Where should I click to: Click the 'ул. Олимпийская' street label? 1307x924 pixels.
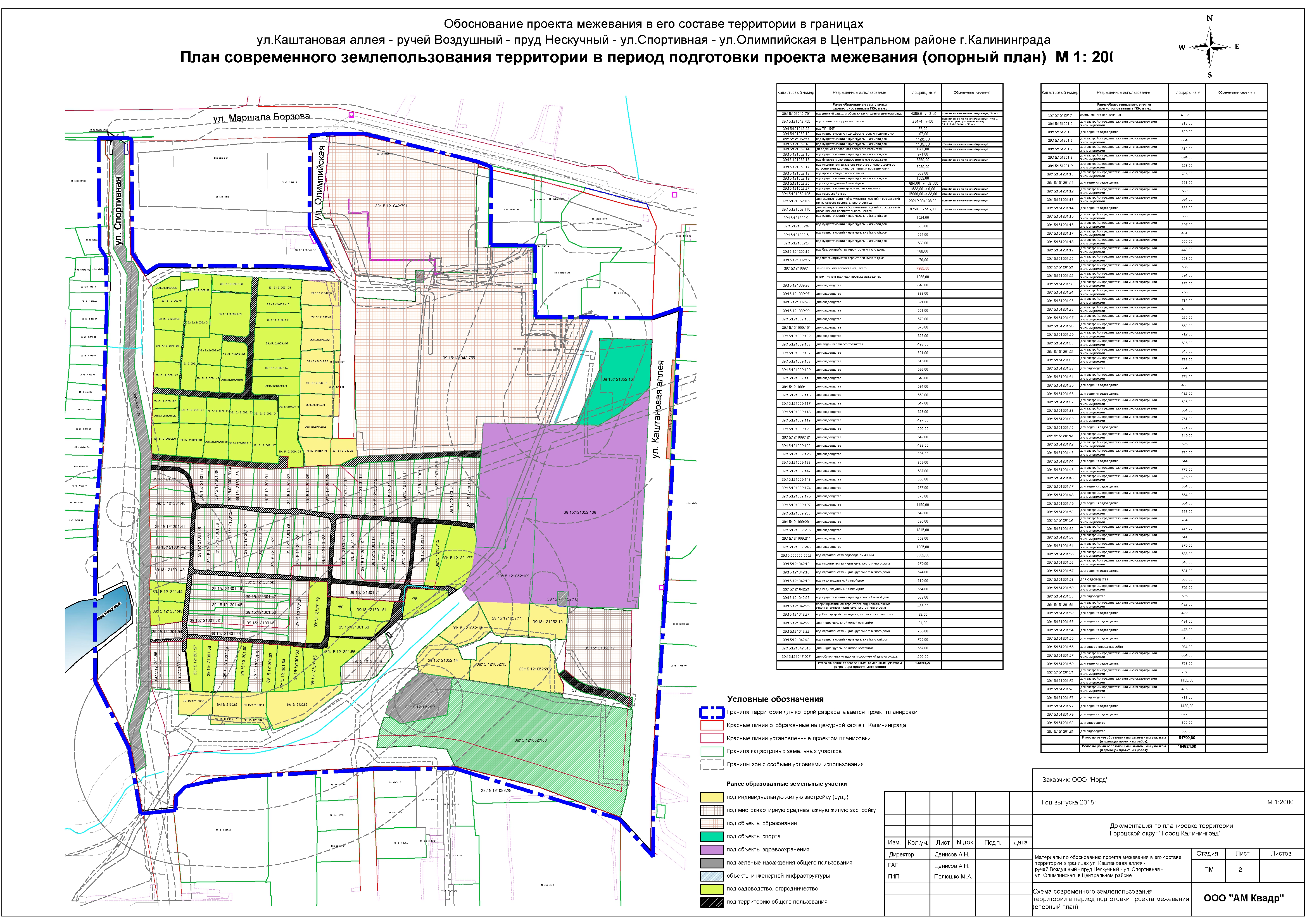click(320, 183)
